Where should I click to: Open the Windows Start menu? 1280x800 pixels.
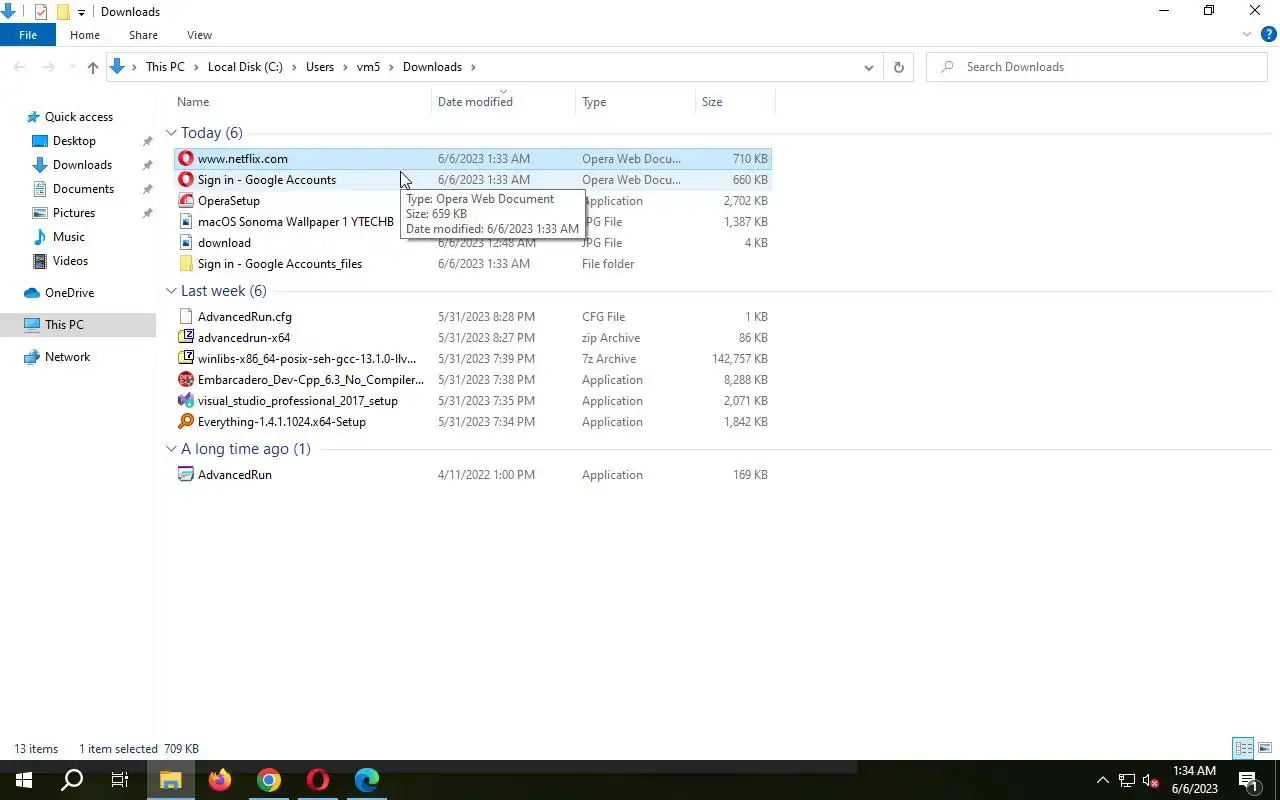pos(24,780)
